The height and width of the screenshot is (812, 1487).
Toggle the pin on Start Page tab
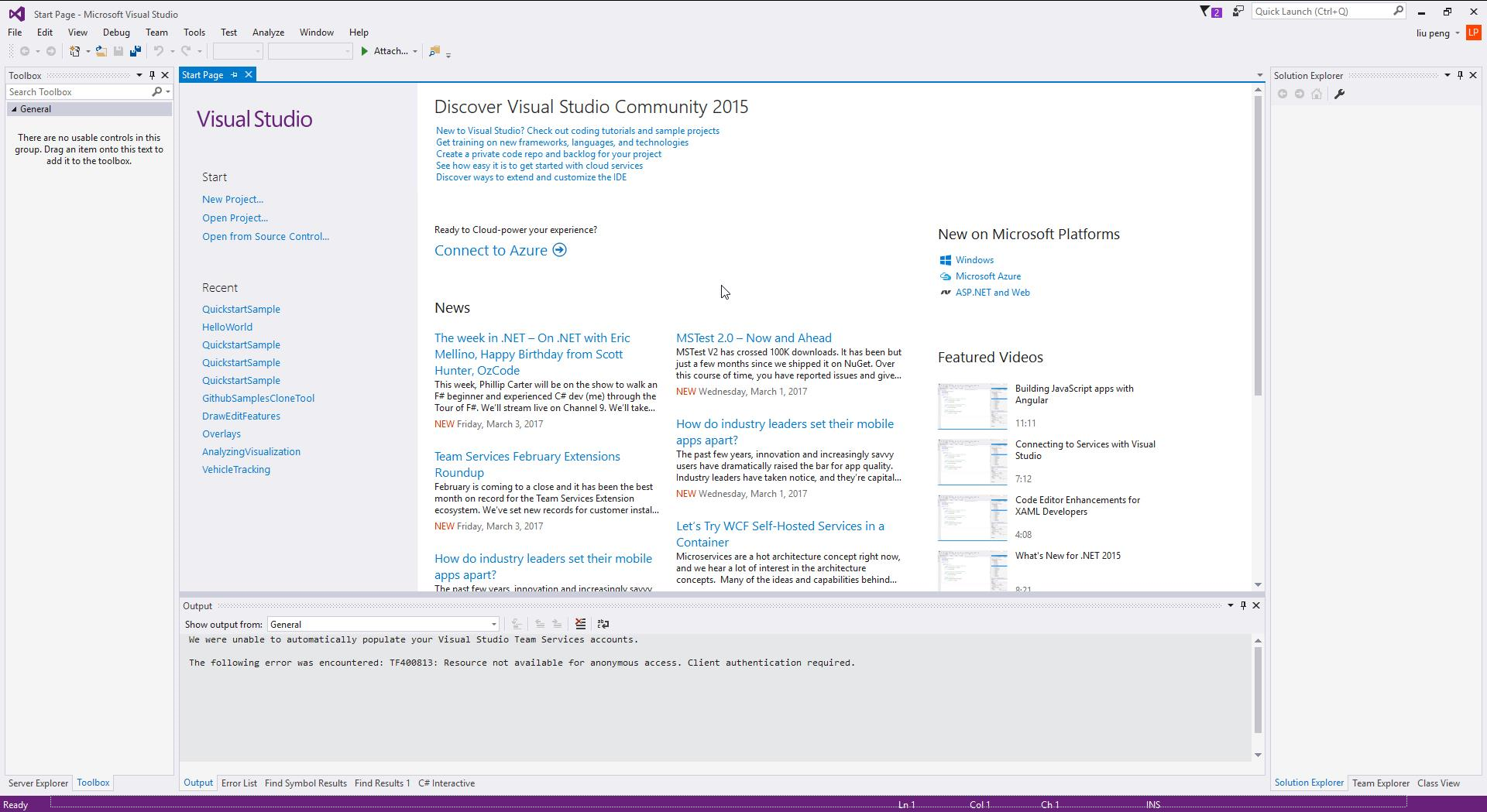[234, 74]
